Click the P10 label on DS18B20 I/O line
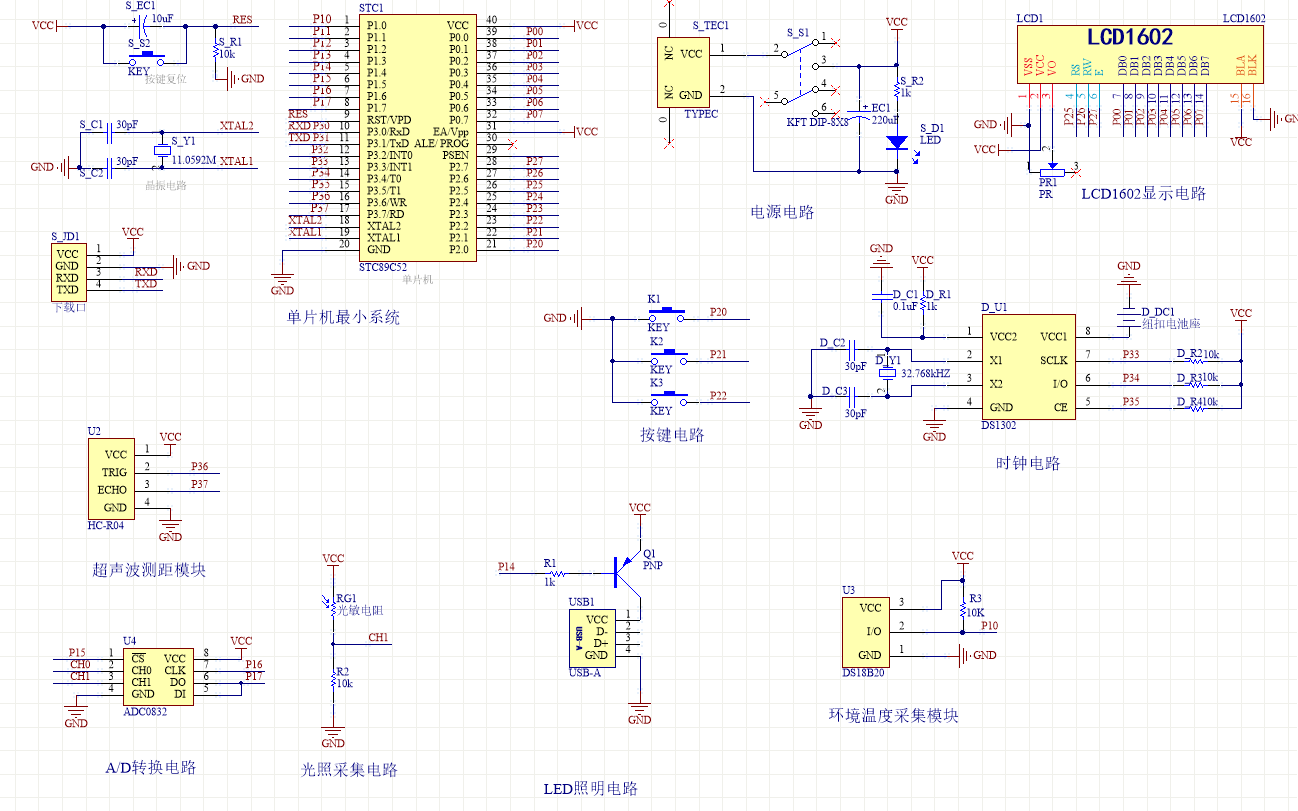Viewport: 1298px width, 811px height. [x=989, y=626]
